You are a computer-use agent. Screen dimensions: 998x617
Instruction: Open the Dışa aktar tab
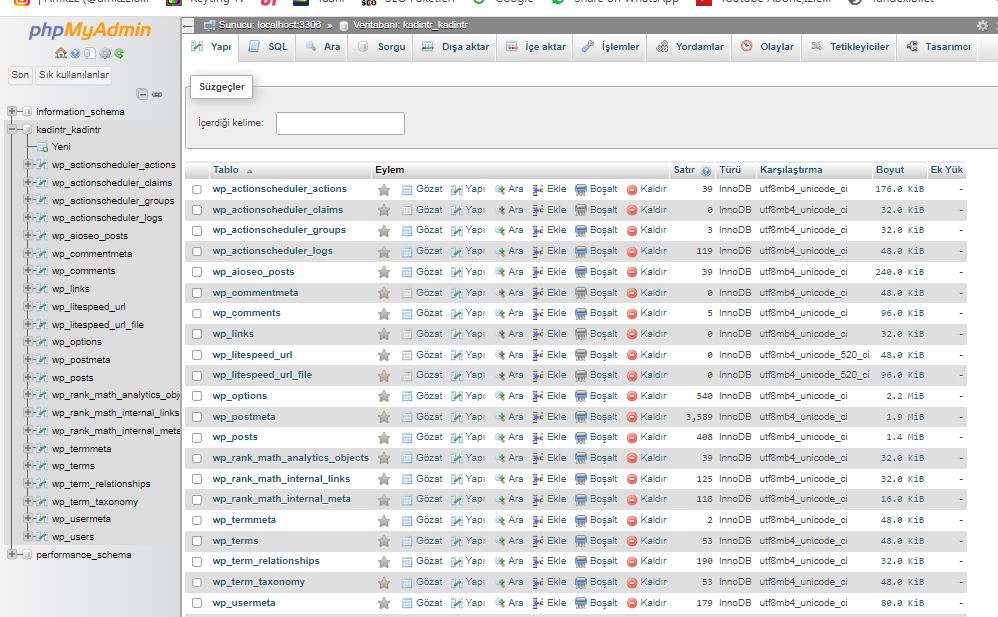pos(456,47)
